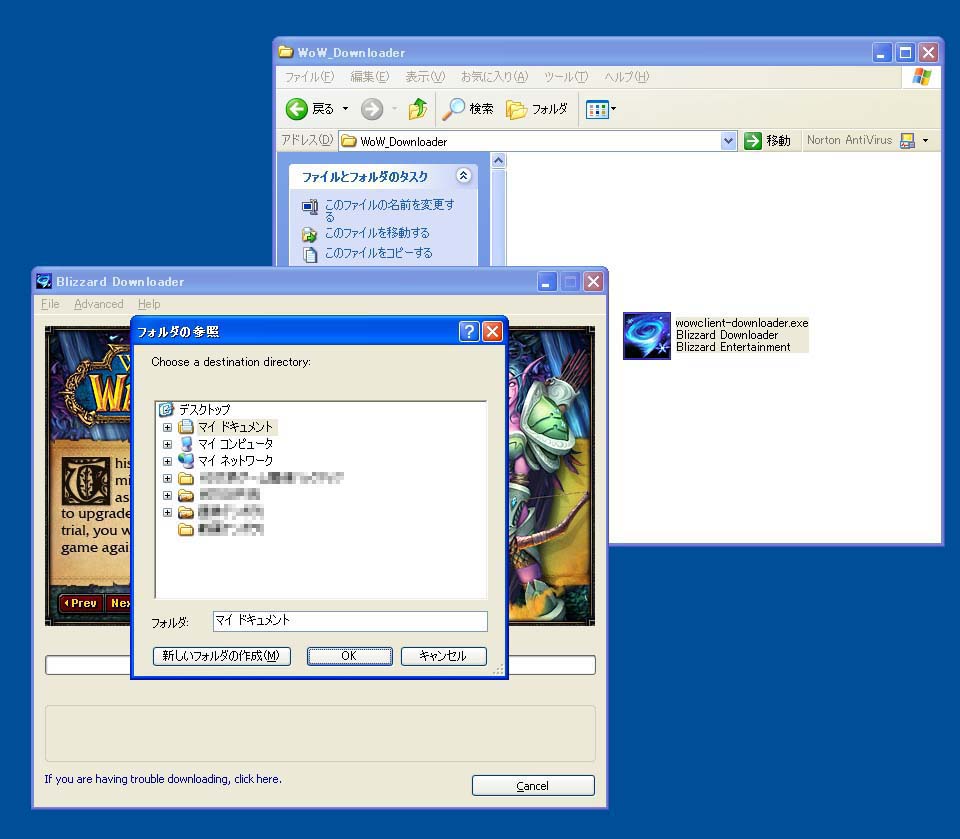Click rename file task icon in side panel

point(310,206)
